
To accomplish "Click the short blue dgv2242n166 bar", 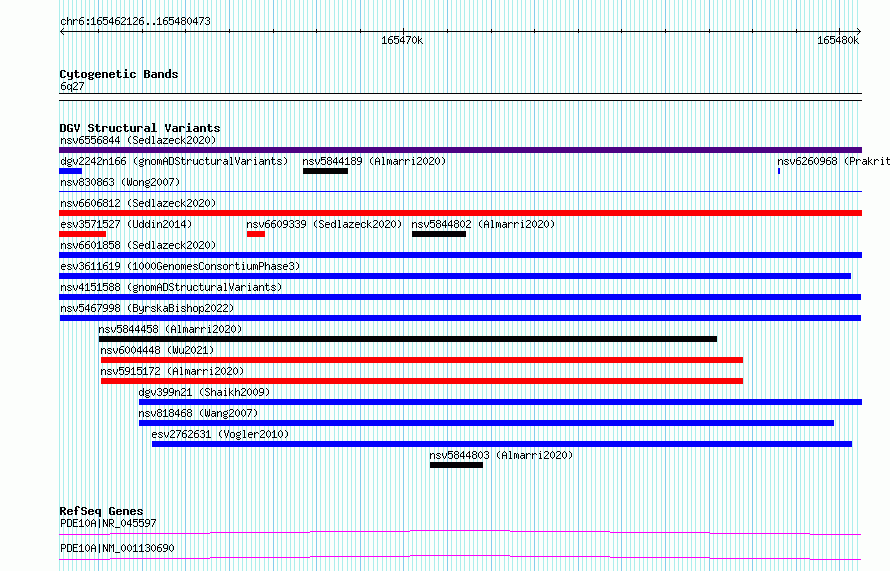I will 70,171.
